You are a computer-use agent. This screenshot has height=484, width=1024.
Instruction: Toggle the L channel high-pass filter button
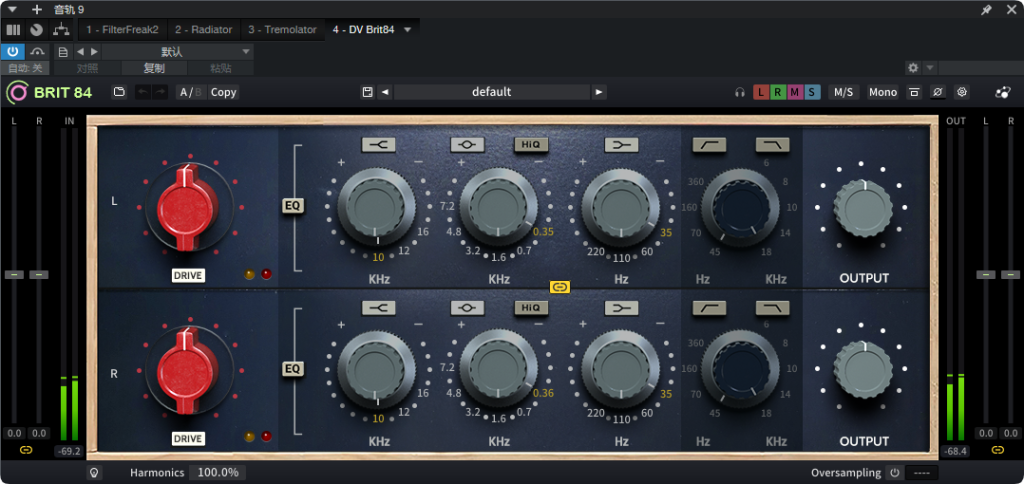(x=709, y=144)
